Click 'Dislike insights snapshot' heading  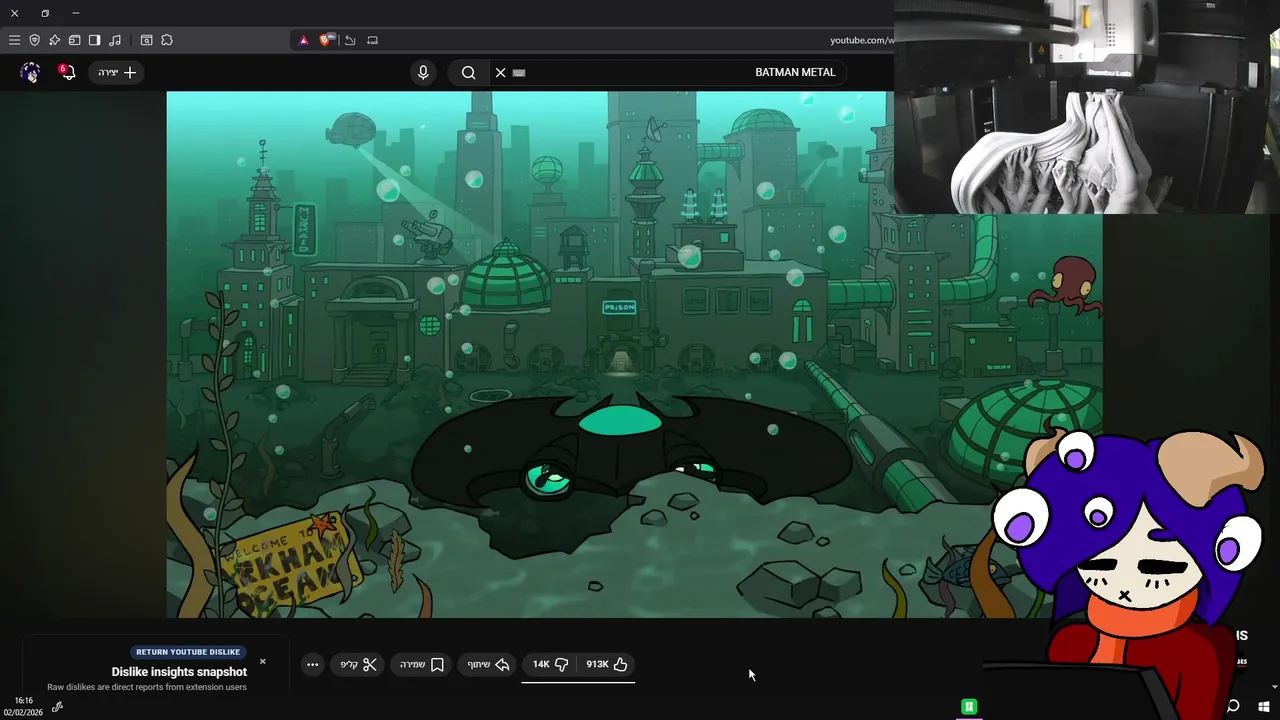click(179, 672)
